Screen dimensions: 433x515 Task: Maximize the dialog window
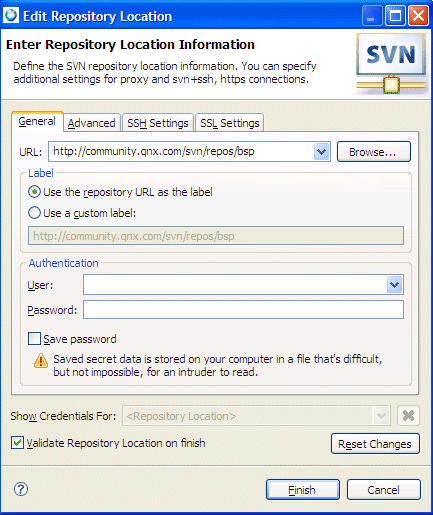pos(395,16)
